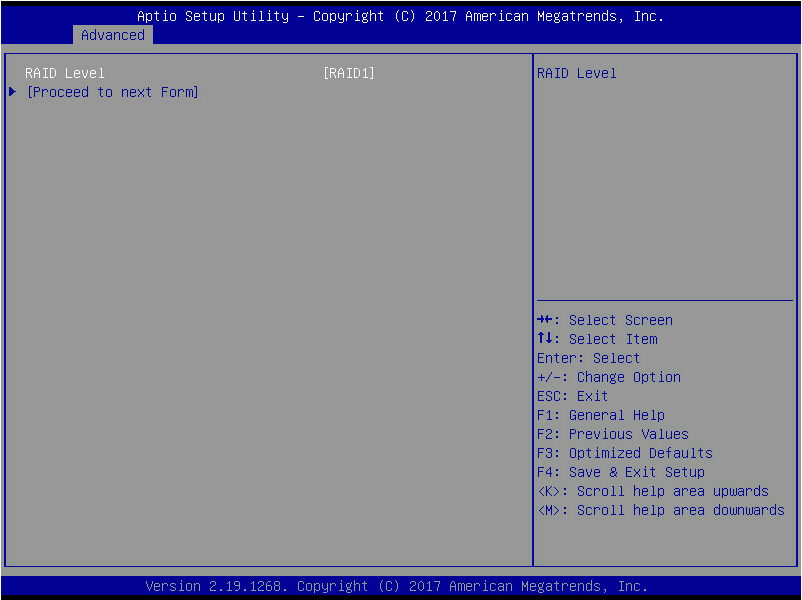Click the ESC: Exit help line

click(572, 396)
